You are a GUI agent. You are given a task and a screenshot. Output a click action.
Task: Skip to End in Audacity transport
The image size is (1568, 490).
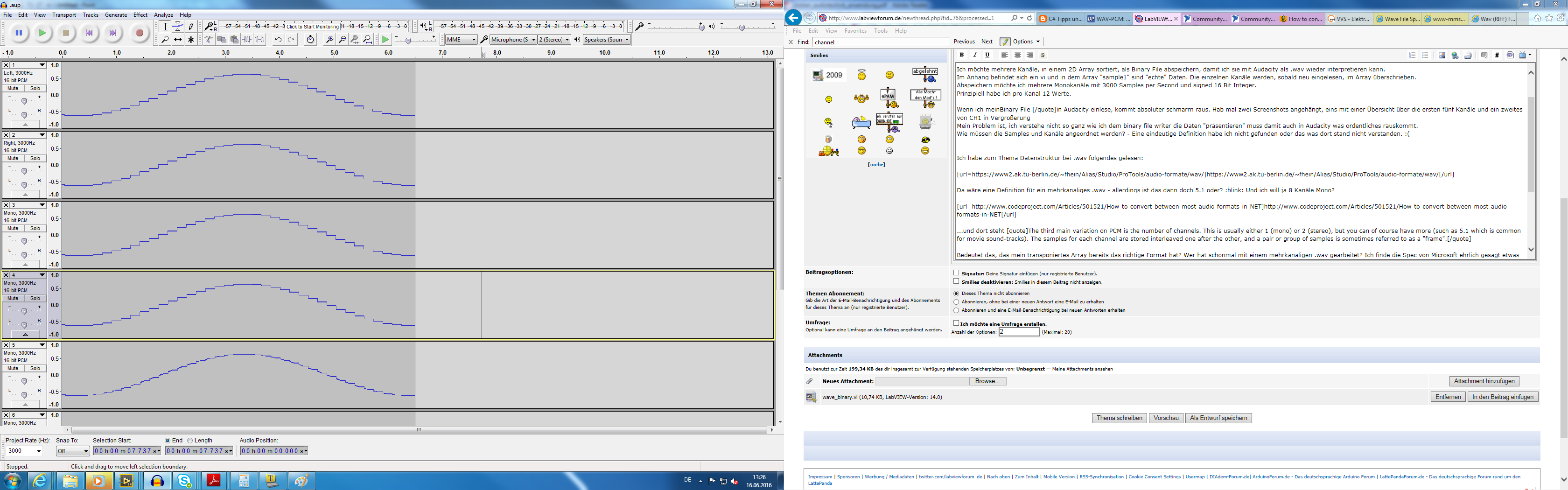(112, 33)
